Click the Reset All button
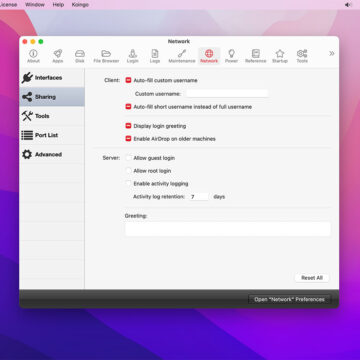The height and width of the screenshot is (360, 360). tap(312, 278)
